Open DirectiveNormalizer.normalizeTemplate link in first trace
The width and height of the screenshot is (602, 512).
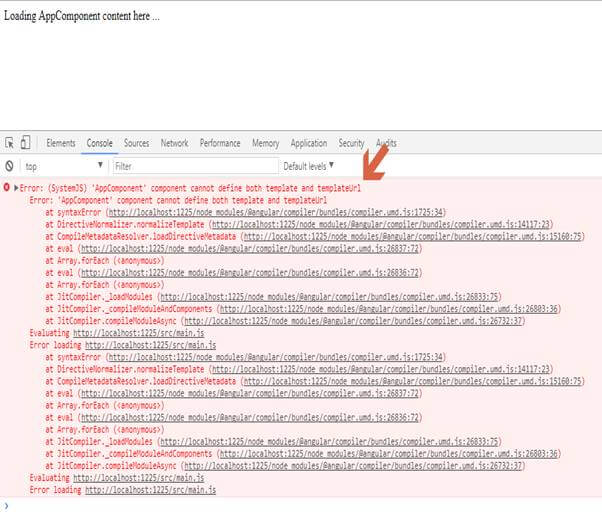click(x=381, y=224)
